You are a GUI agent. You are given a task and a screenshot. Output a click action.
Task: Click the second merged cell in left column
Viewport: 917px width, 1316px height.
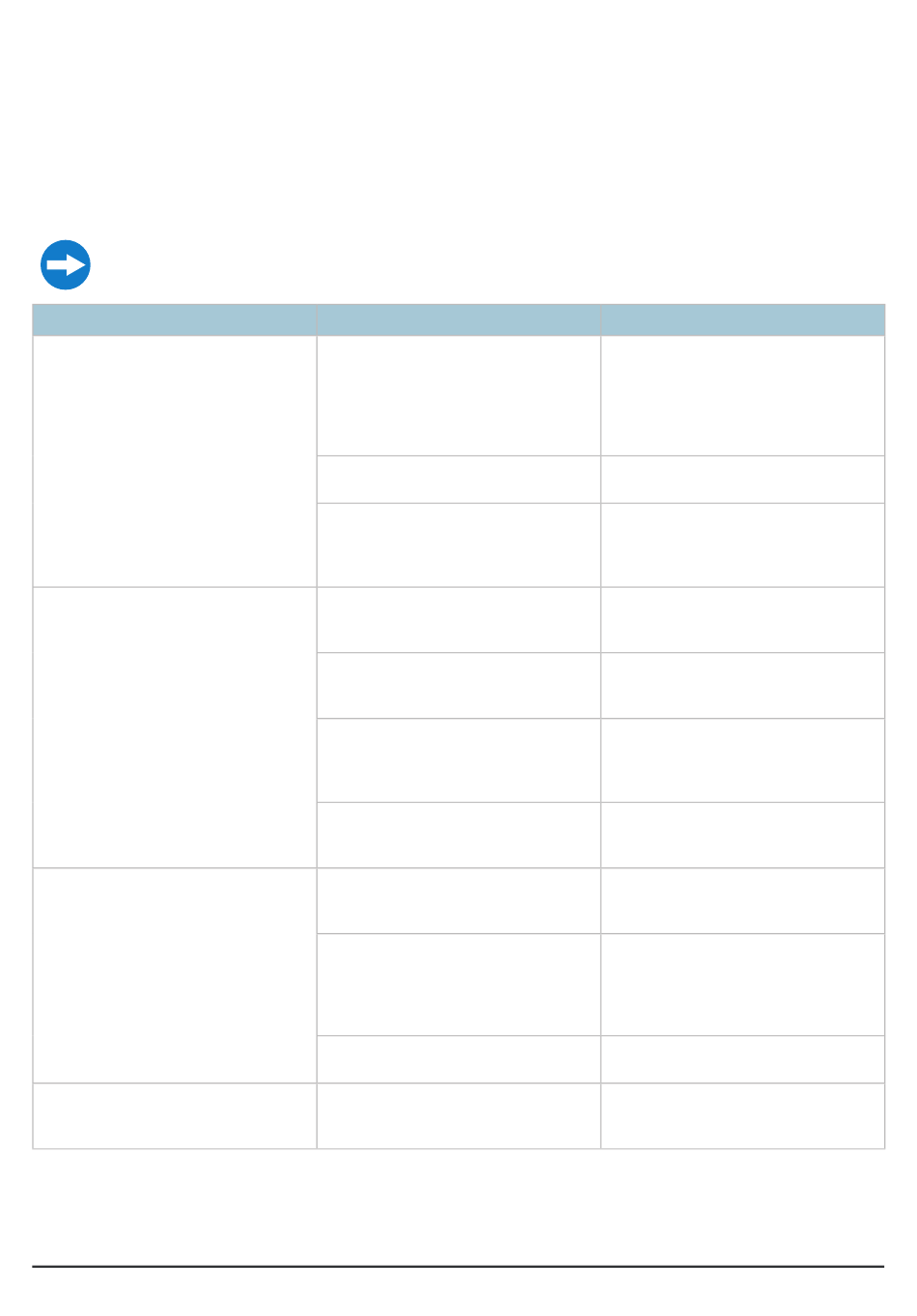pyautogui.click(x=175, y=727)
